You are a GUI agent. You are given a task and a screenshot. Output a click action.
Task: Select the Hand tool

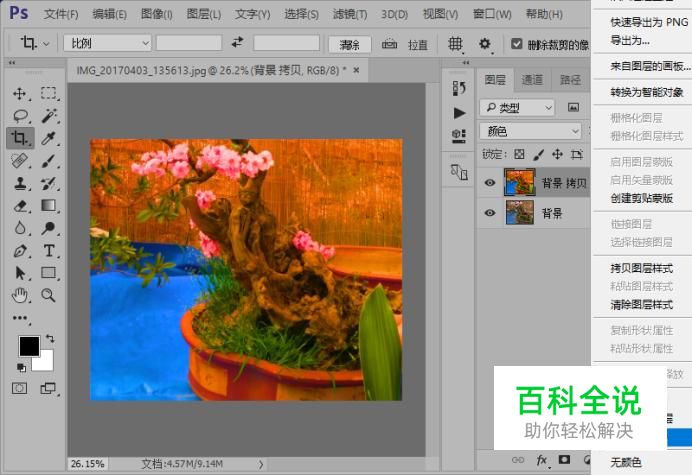[x=20, y=295]
